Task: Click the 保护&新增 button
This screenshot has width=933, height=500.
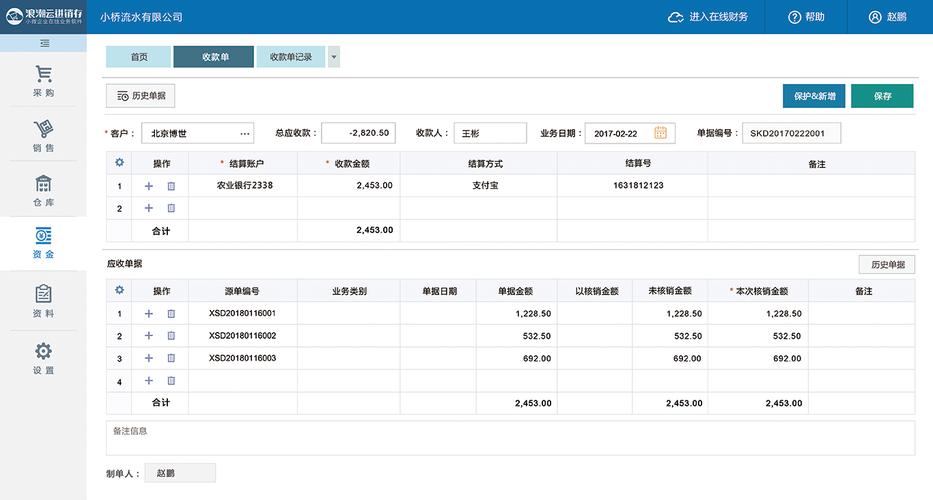Action: 814,96
